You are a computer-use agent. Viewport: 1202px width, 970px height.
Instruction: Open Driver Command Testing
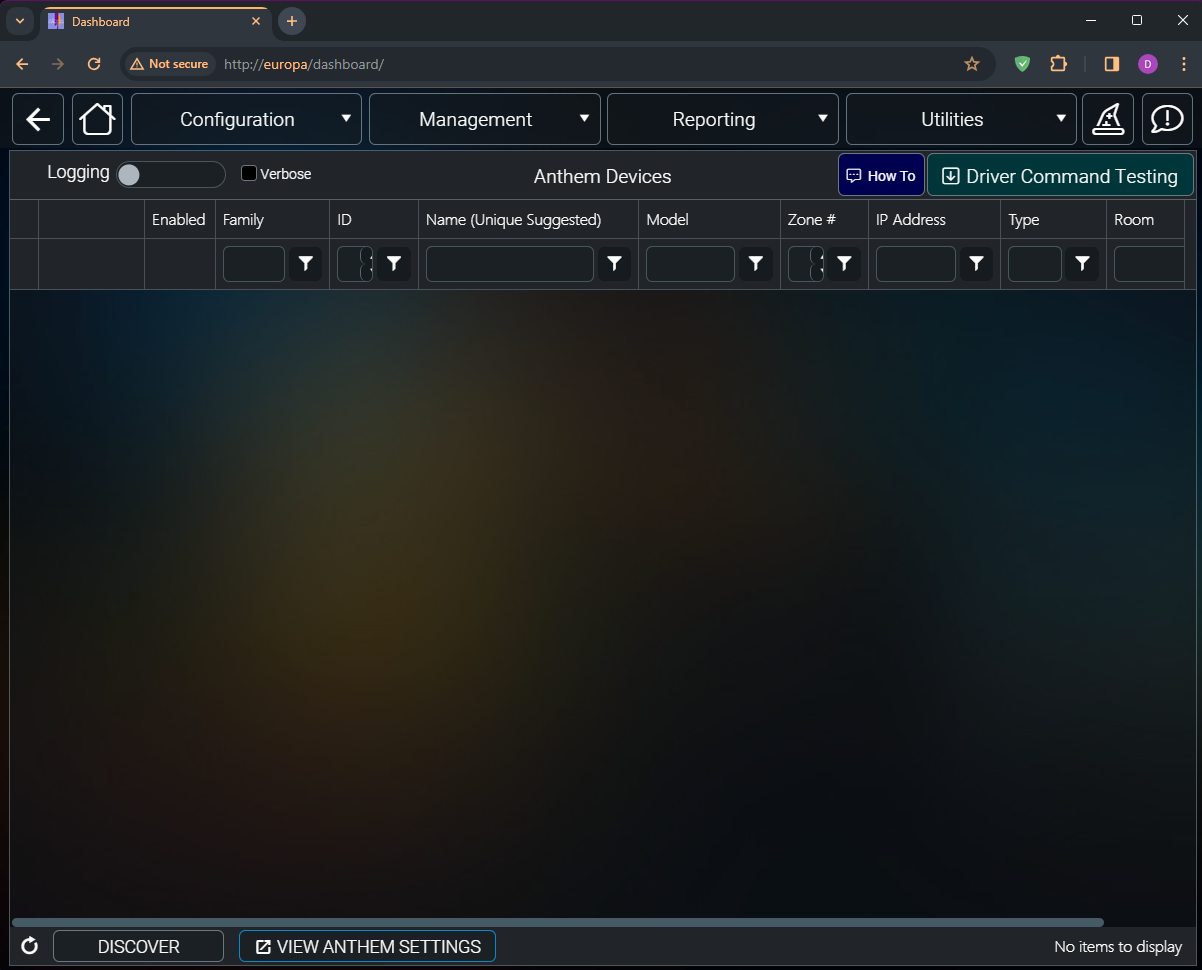tap(1060, 175)
